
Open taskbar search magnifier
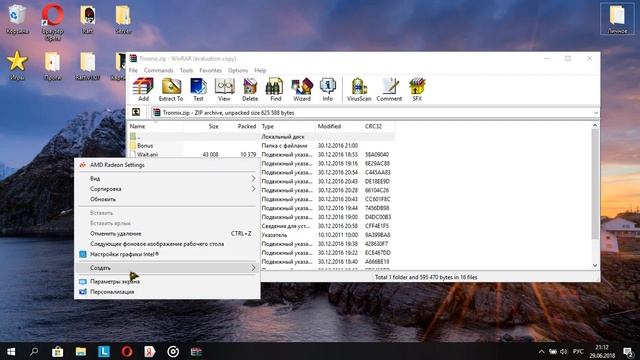pos(34,351)
